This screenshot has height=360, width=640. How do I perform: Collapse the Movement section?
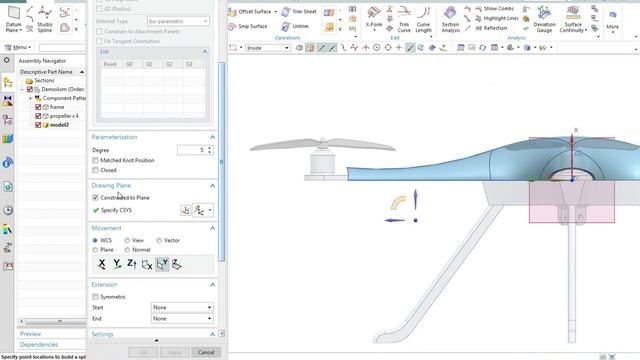(212, 228)
